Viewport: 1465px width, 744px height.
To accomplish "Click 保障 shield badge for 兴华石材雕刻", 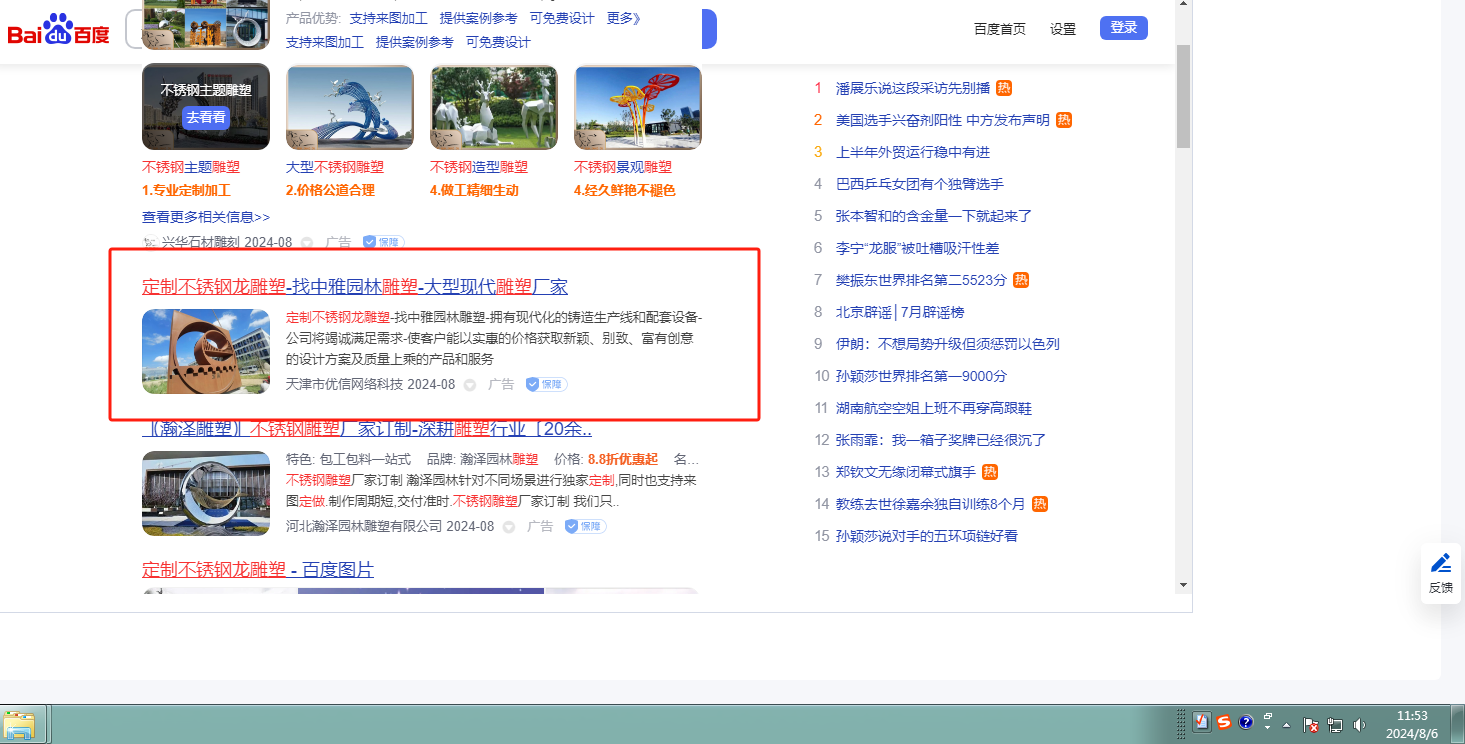I will pyautogui.click(x=383, y=242).
